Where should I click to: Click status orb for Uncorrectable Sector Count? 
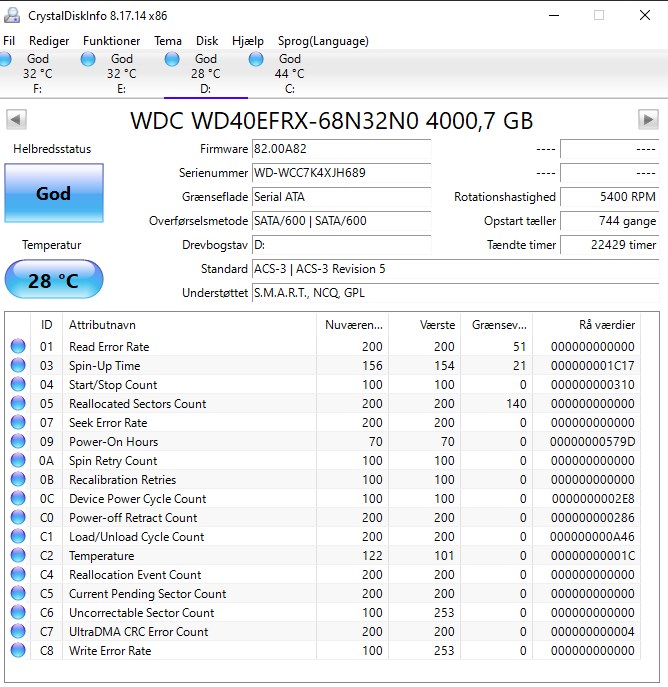coord(18,612)
